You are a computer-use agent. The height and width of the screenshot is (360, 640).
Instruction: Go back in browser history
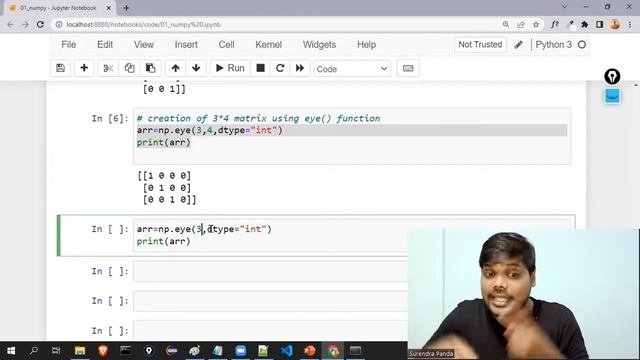point(10,24)
